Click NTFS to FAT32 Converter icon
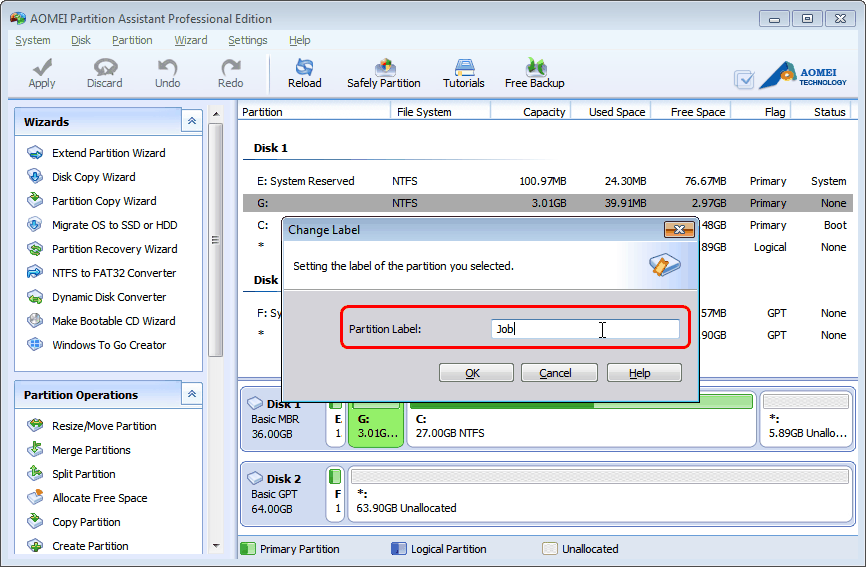Image resolution: width=866 pixels, height=567 pixels. [x=35, y=273]
